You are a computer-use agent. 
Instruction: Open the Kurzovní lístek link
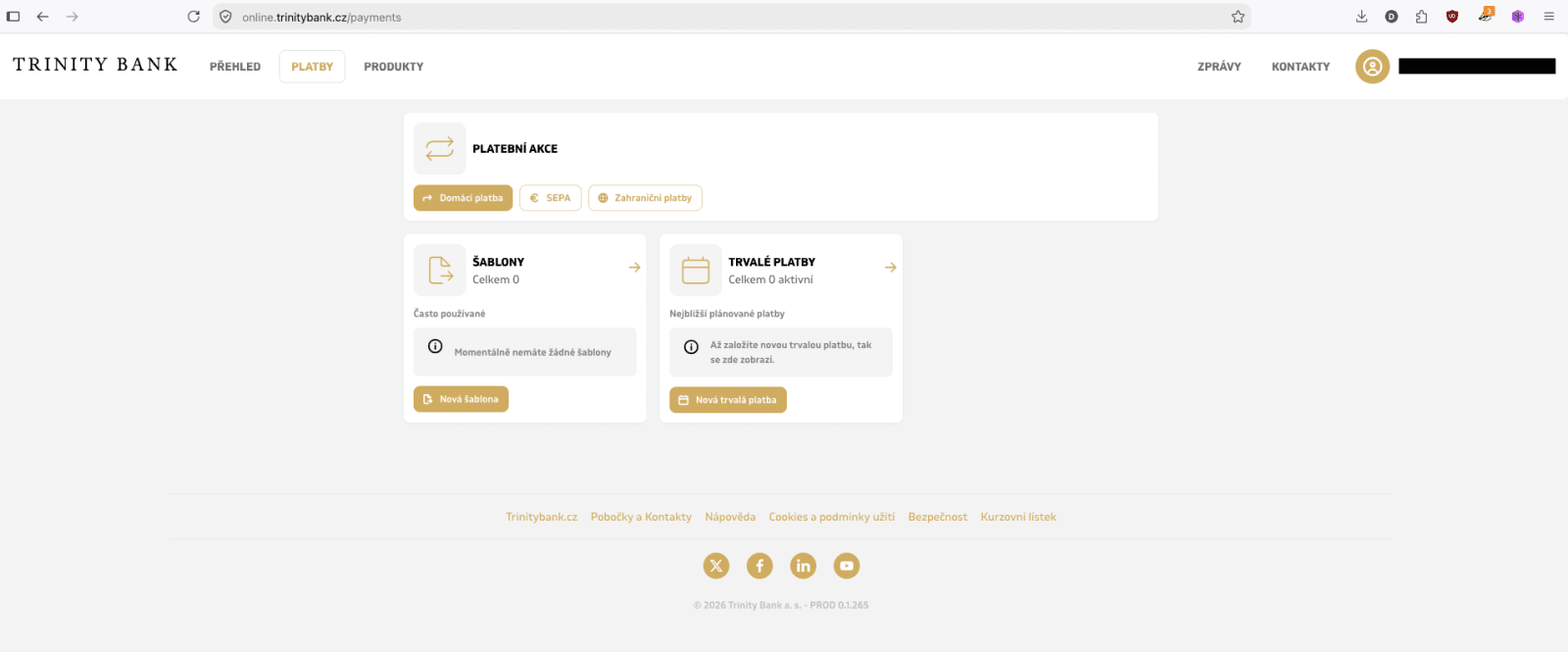[x=1018, y=517]
